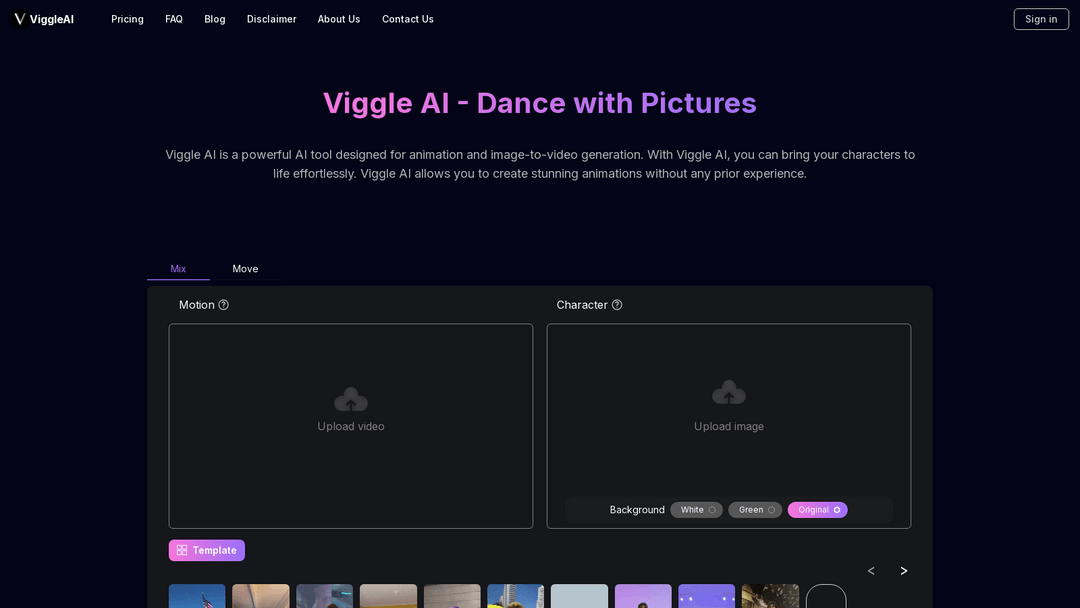
Task: Select the Original background option
Action: coord(817,509)
